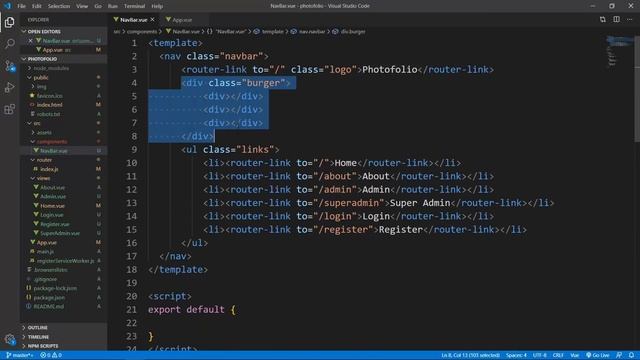Image resolution: width=640 pixels, height=360 pixels.
Task: Click the code minimap preview
Action: click(x=619, y=51)
